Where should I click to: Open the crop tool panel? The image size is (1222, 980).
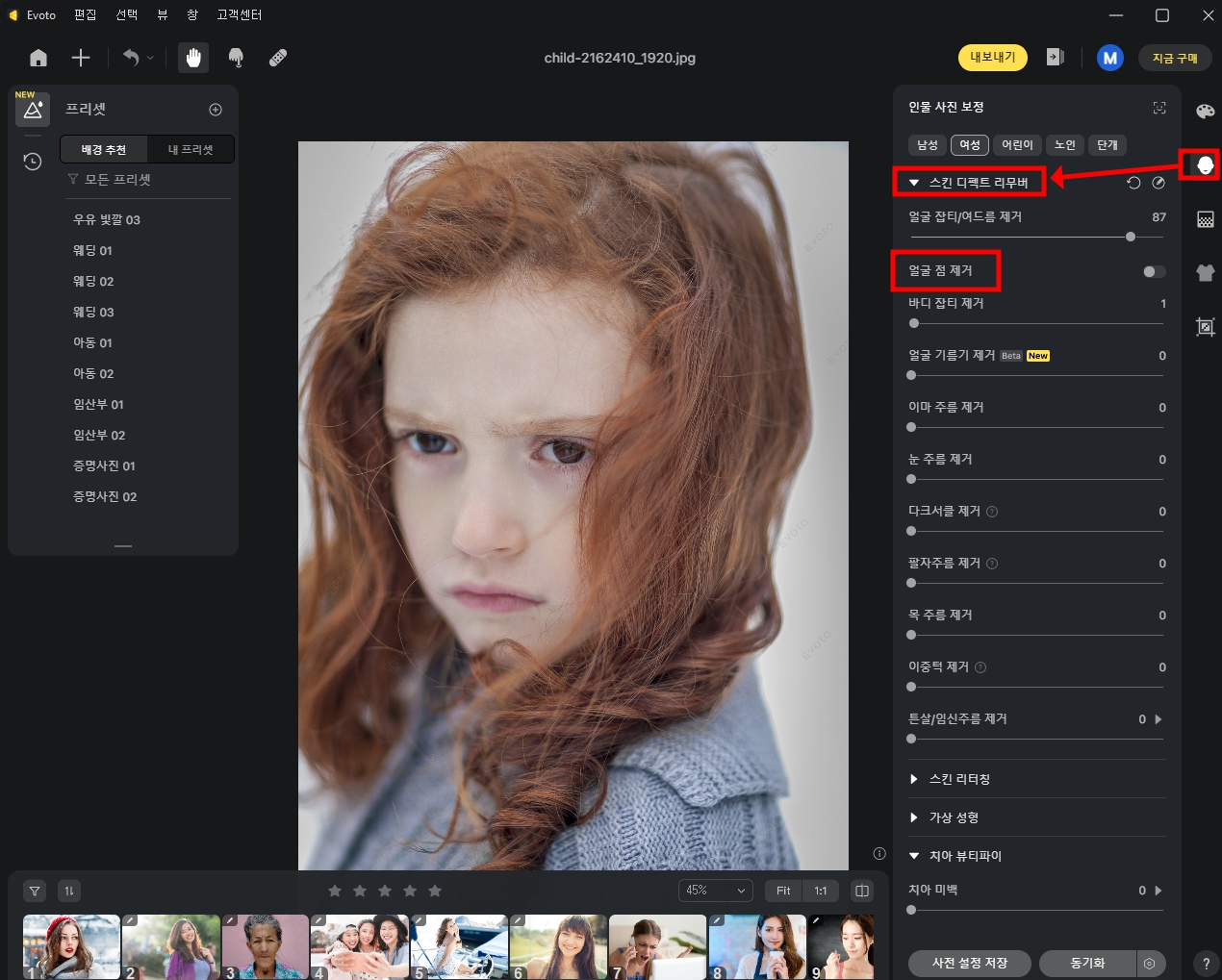(x=1205, y=327)
